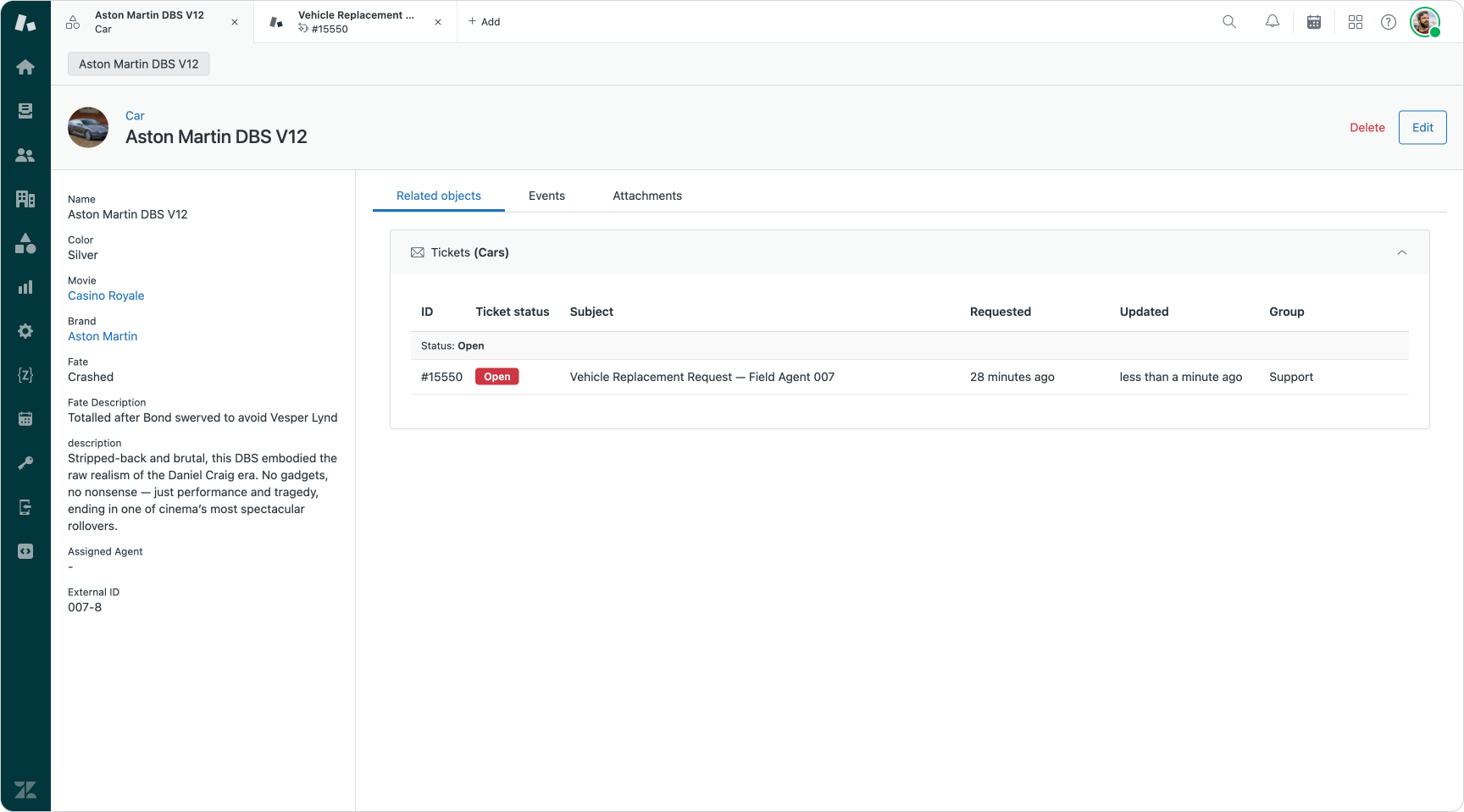The image size is (1464, 812).
Task: Click the red Delete button
Action: point(1367,128)
